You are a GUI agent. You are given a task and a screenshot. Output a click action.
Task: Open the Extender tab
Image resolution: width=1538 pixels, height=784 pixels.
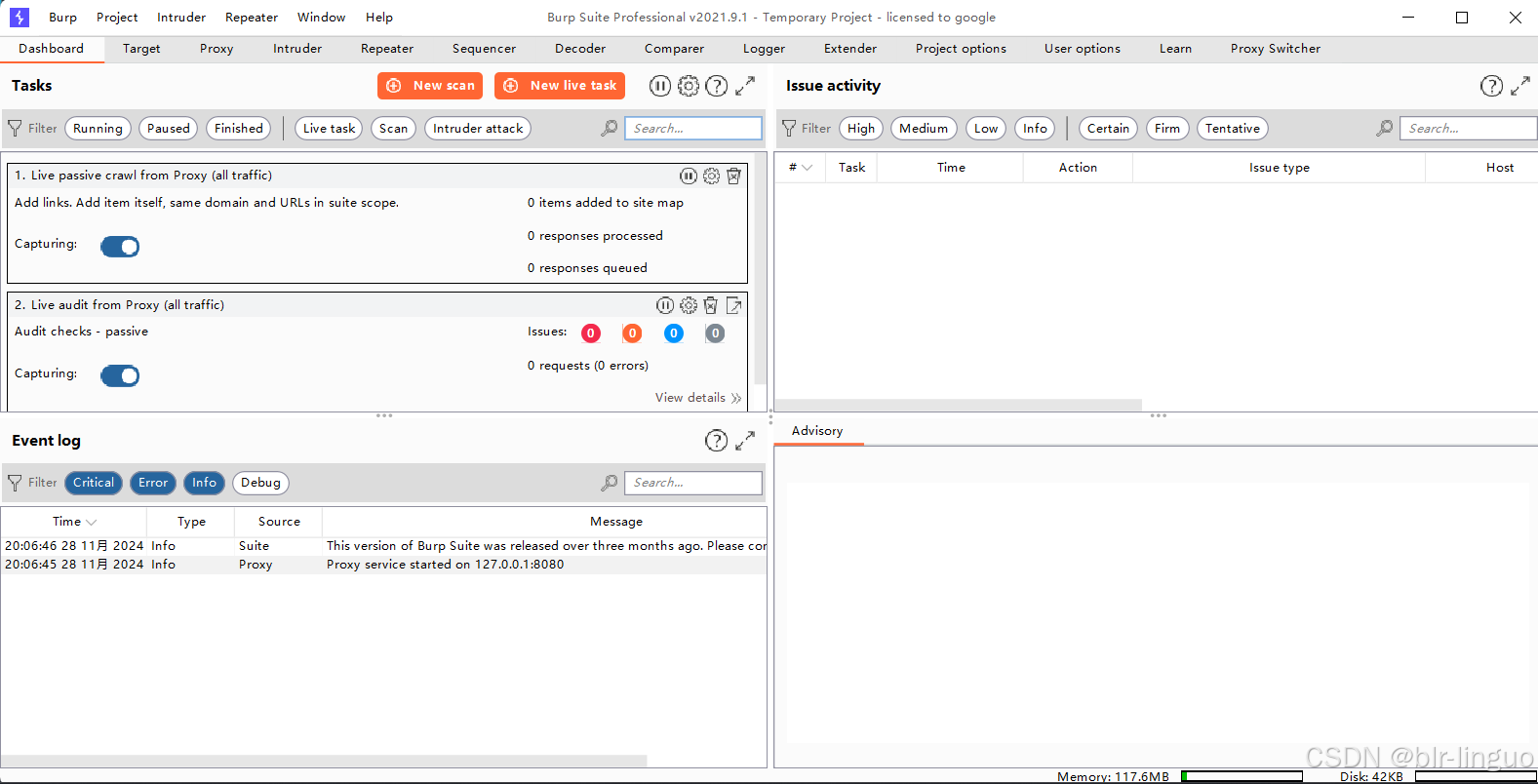850,49
